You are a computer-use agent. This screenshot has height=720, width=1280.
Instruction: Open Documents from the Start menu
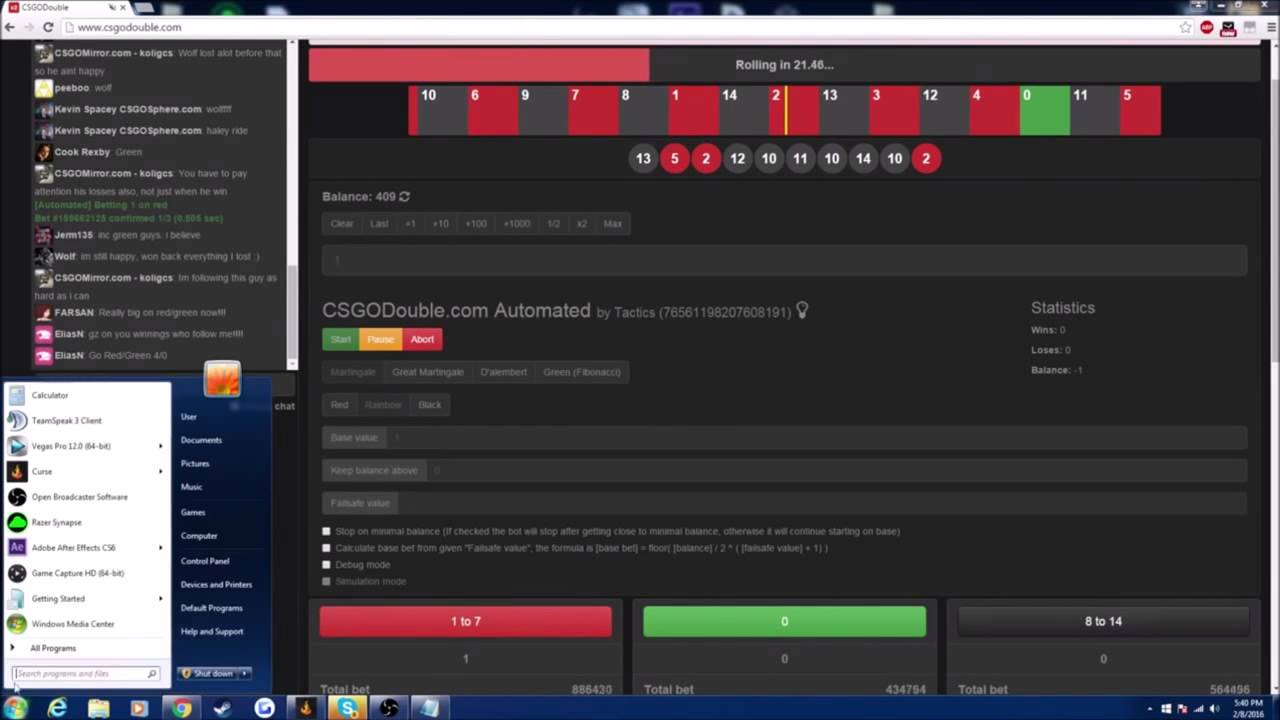pos(201,440)
